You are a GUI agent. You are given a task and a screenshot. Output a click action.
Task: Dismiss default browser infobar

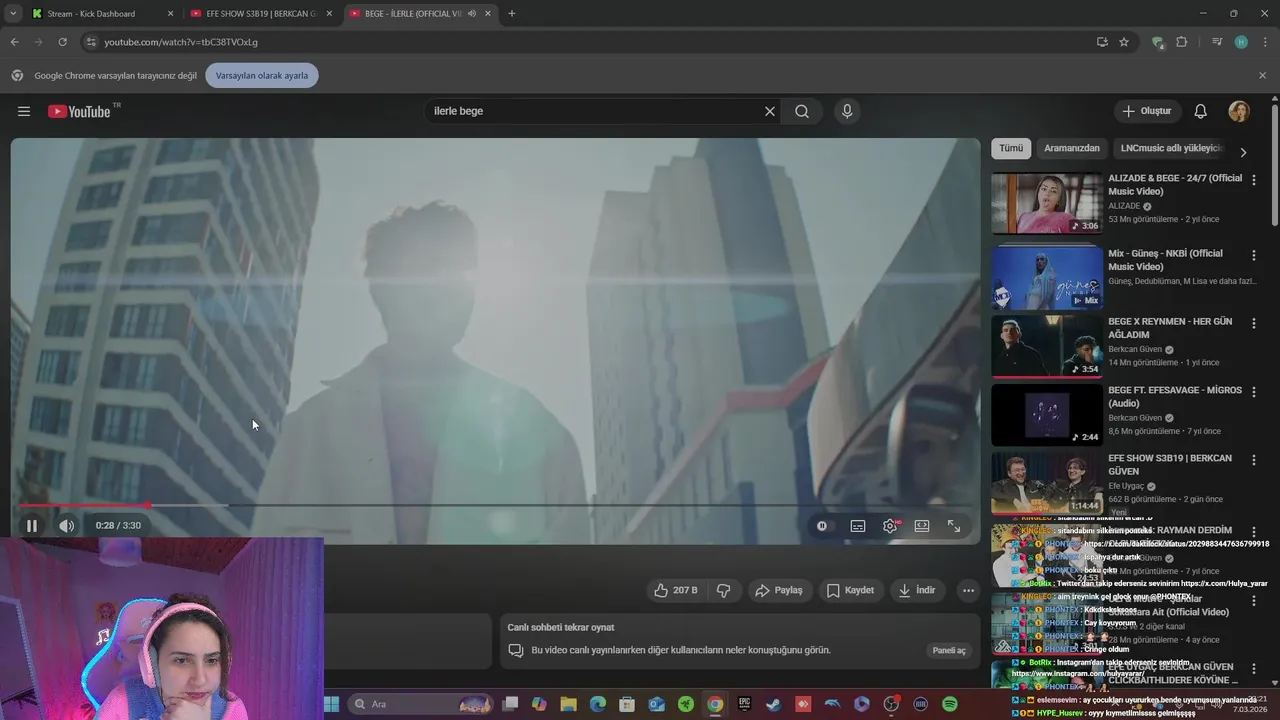[x=1262, y=75]
